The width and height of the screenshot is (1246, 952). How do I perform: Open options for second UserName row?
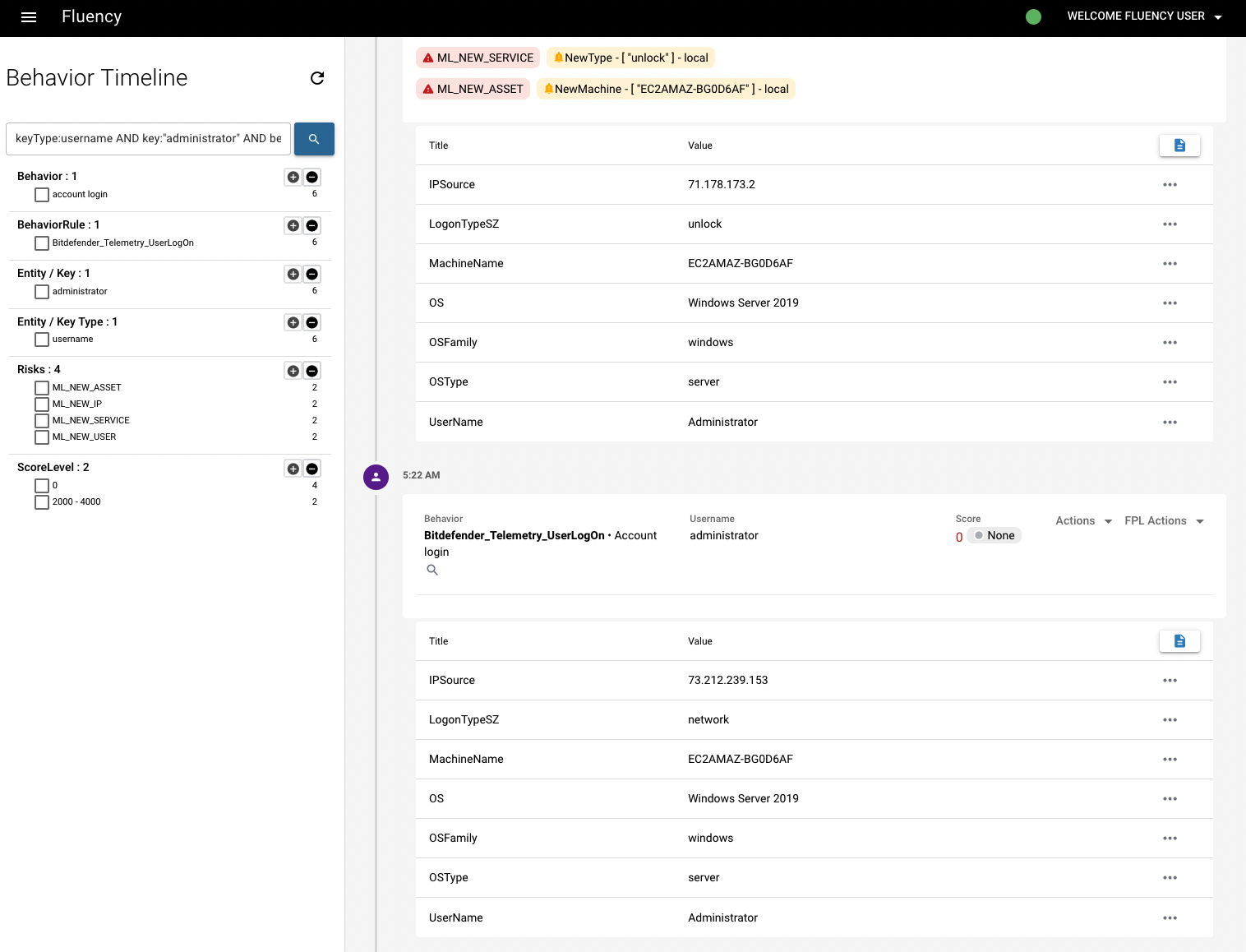pos(1170,918)
